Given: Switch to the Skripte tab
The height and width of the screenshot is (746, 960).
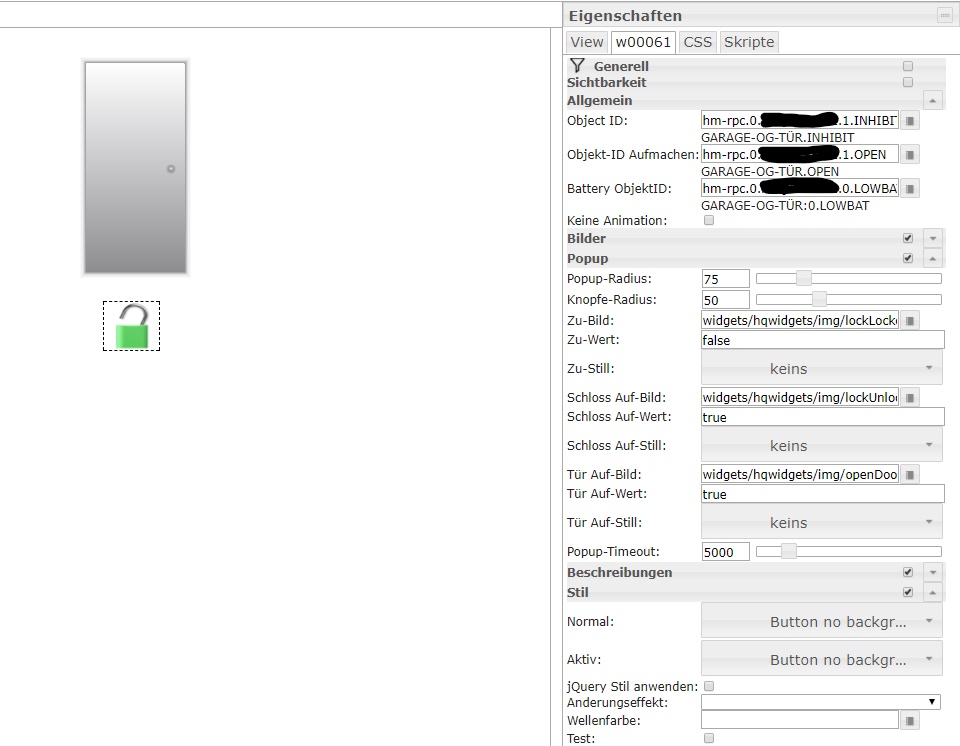Looking at the screenshot, I should [748, 42].
